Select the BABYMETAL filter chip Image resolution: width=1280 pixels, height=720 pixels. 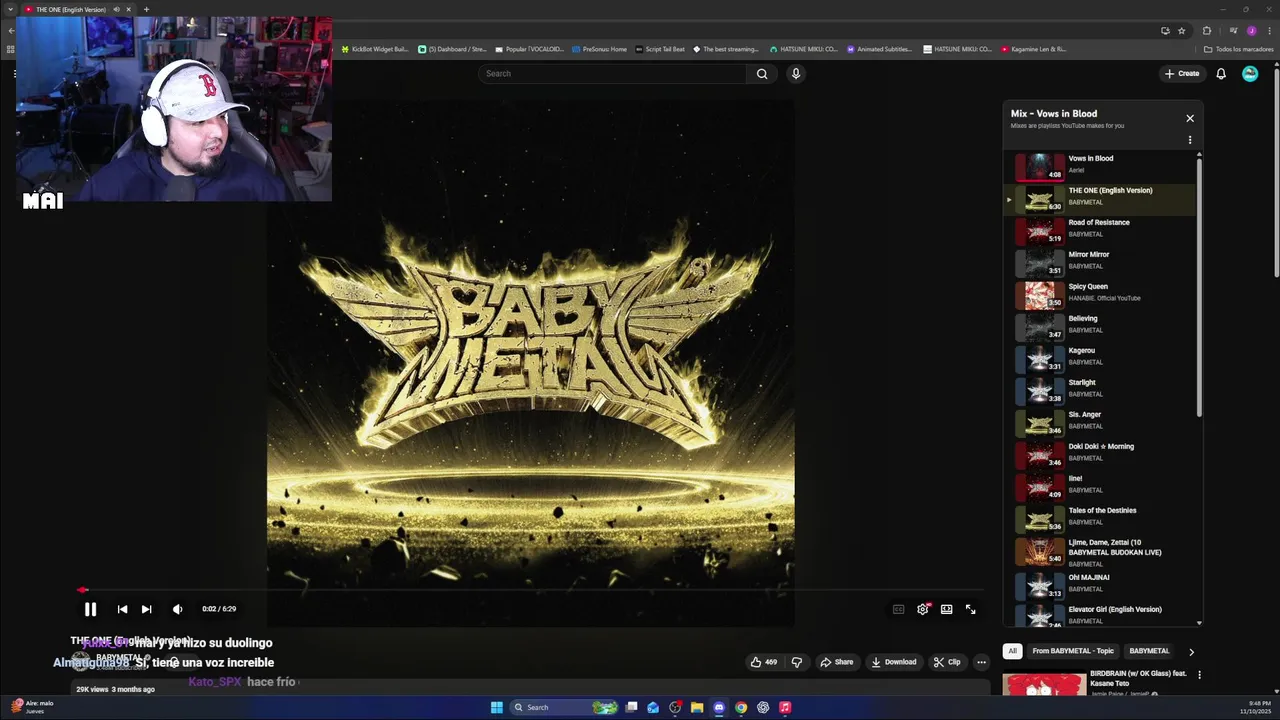[x=1149, y=651]
